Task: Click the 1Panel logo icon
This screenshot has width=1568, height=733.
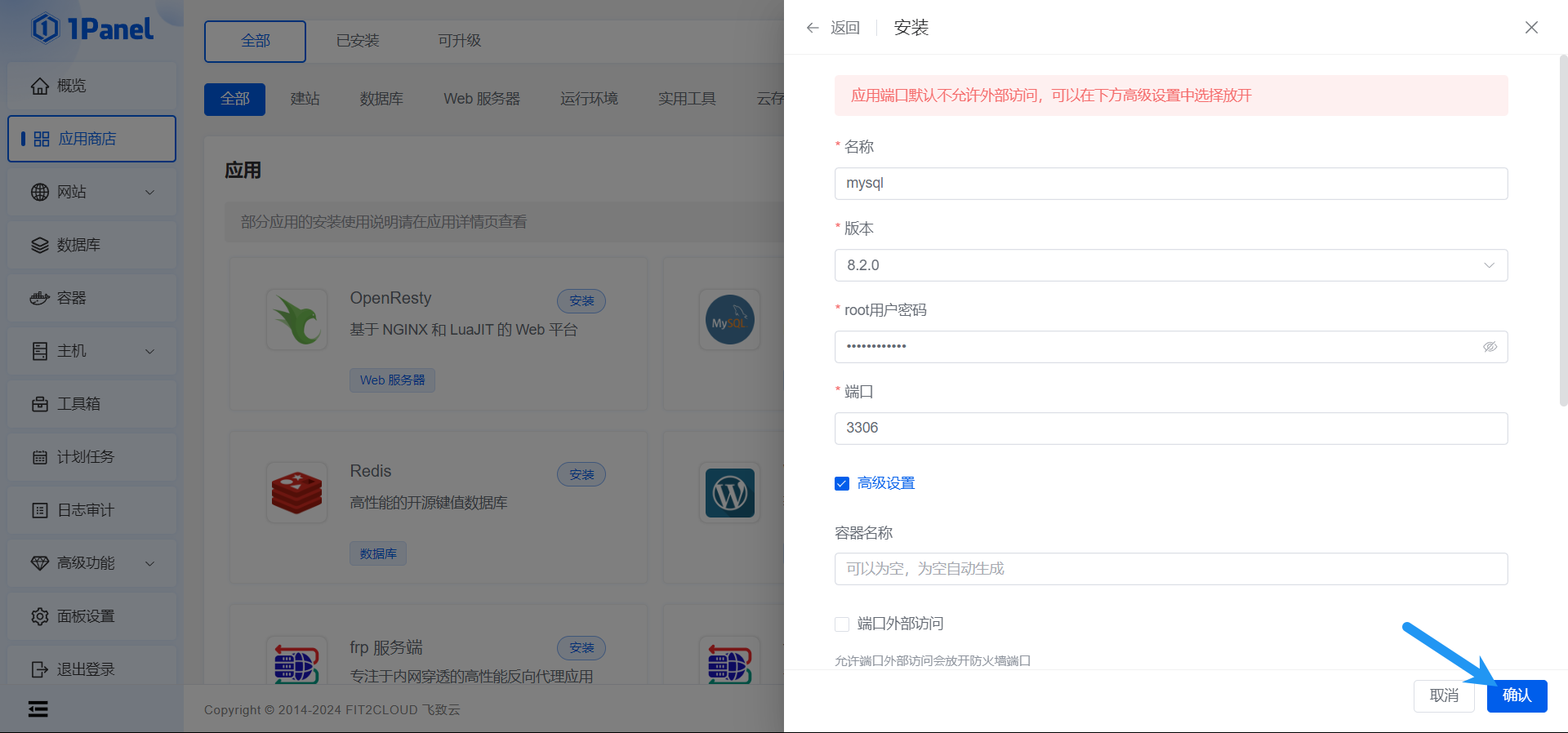Action: coord(46,29)
